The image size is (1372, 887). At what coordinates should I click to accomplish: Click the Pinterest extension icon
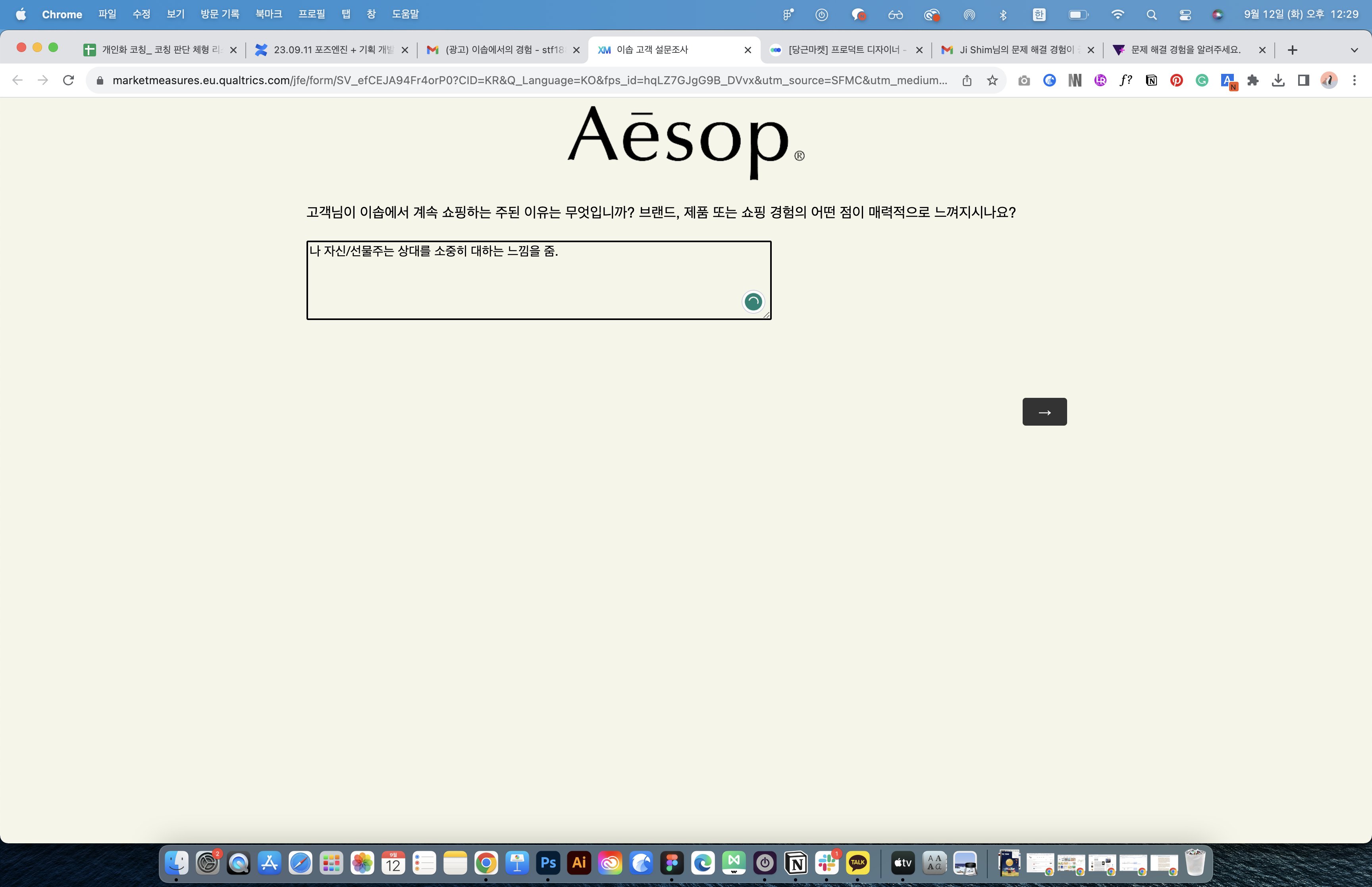(1176, 81)
